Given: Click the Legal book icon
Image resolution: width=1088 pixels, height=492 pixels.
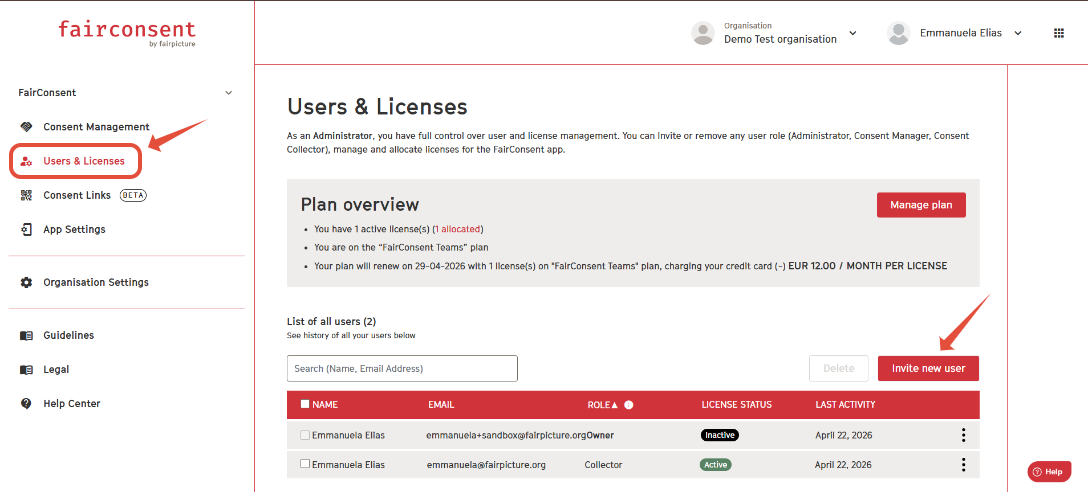Looking at the screenshot, I should click(x=26, y=370).
